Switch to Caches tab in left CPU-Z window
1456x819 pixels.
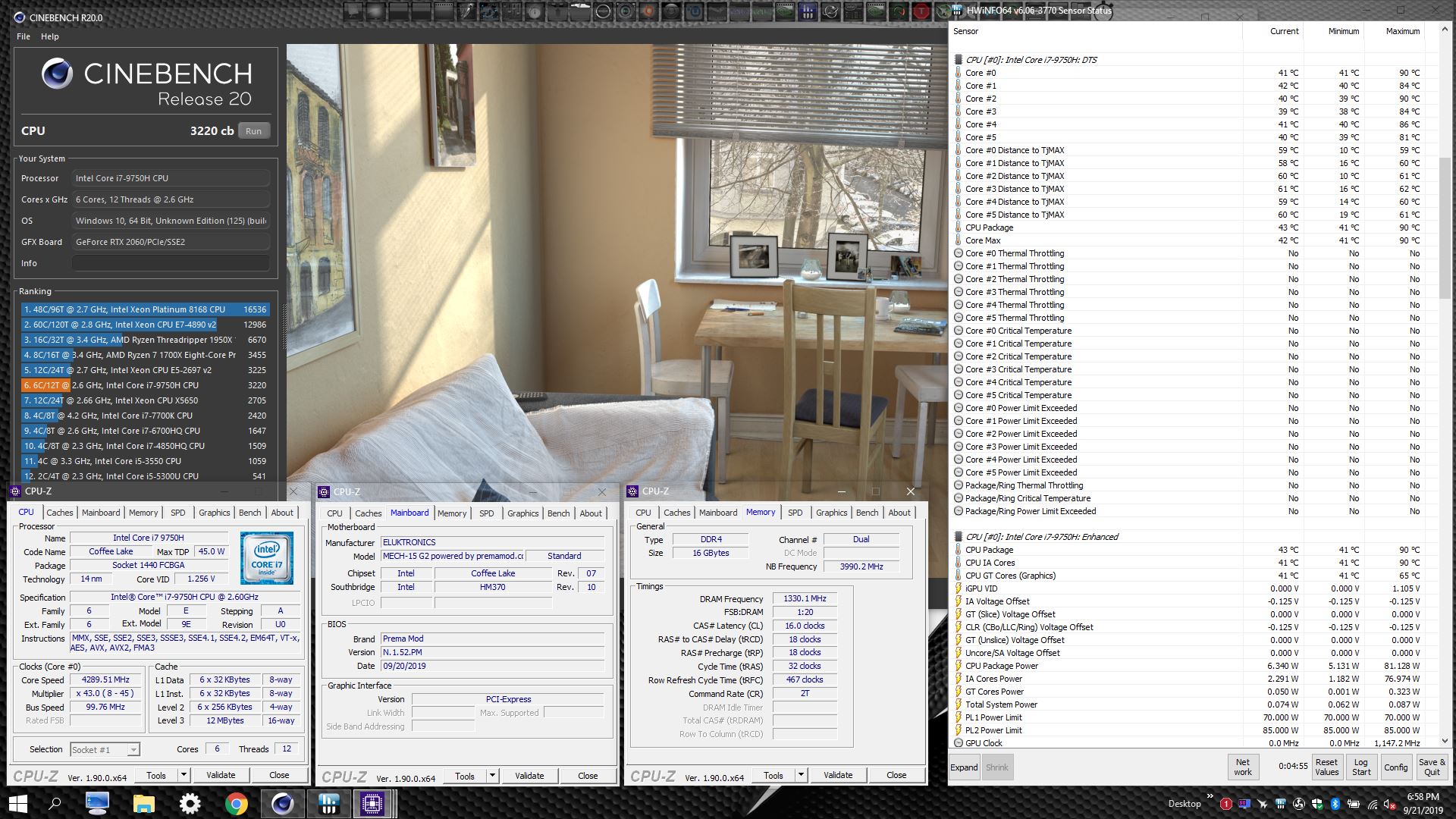point(60,513)
